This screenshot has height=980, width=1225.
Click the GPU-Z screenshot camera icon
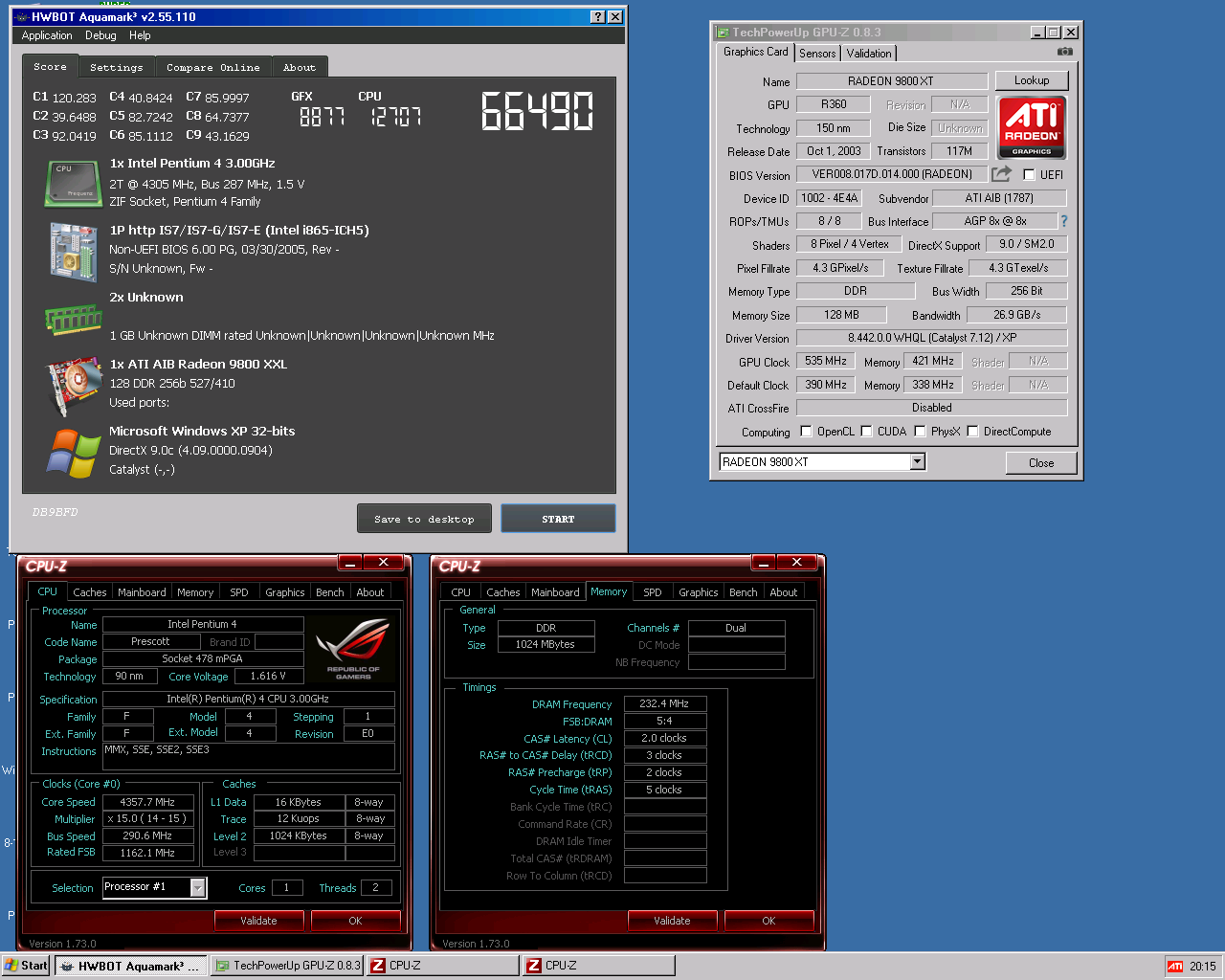click(x=1065, y=52)
